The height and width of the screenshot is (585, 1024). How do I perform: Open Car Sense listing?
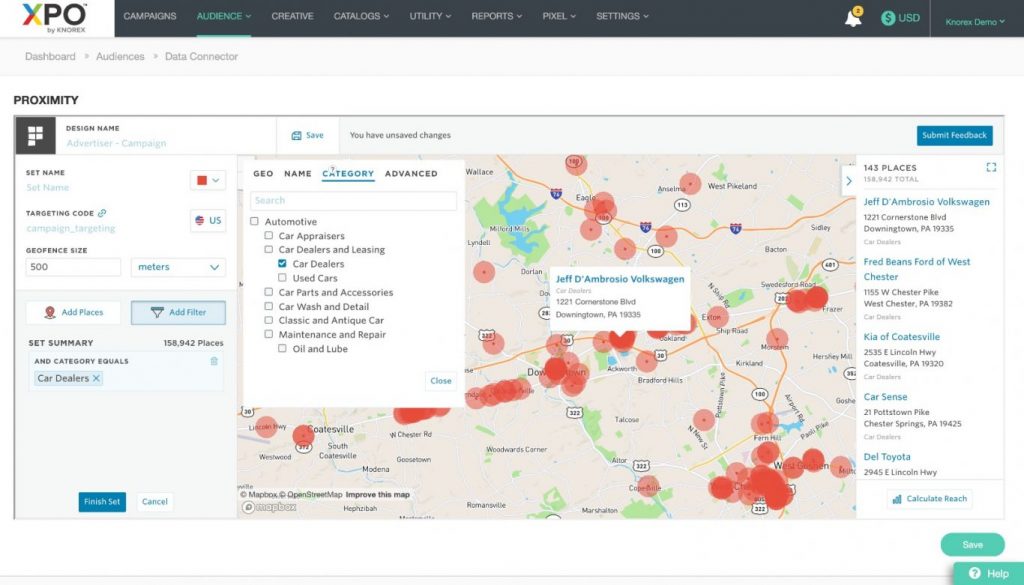click(885, 397)
